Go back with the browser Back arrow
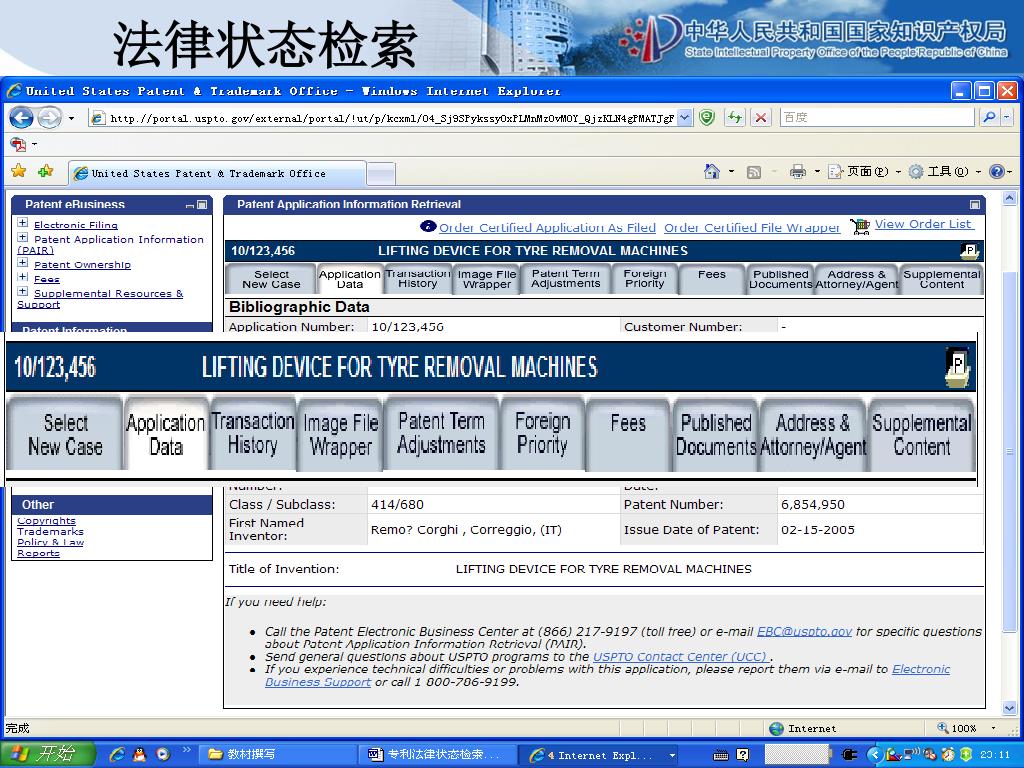 point(21,118)
